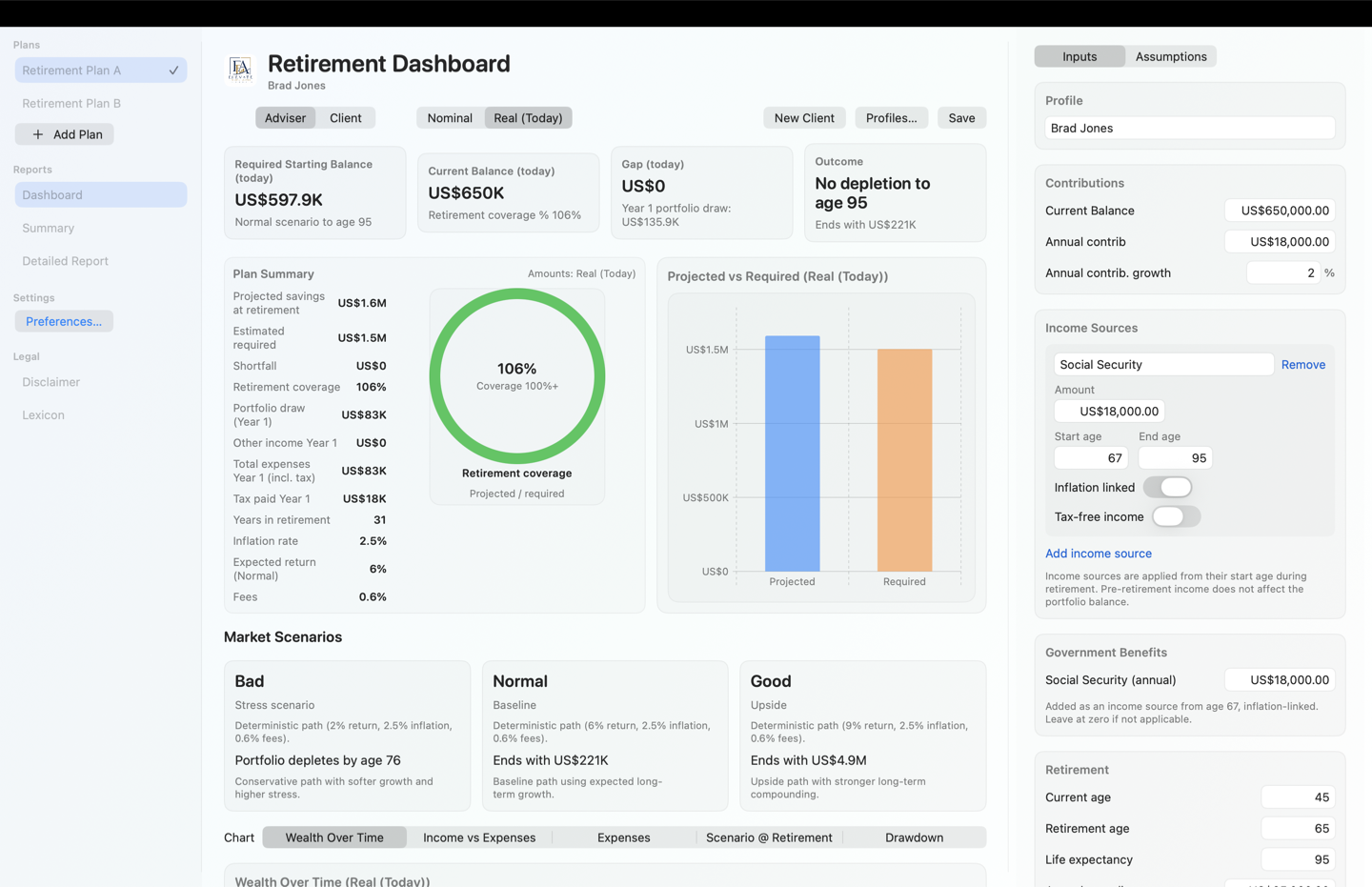Select Nominal amounts mode
Viewport: 1372px width, 887px height.
[450, 118]
